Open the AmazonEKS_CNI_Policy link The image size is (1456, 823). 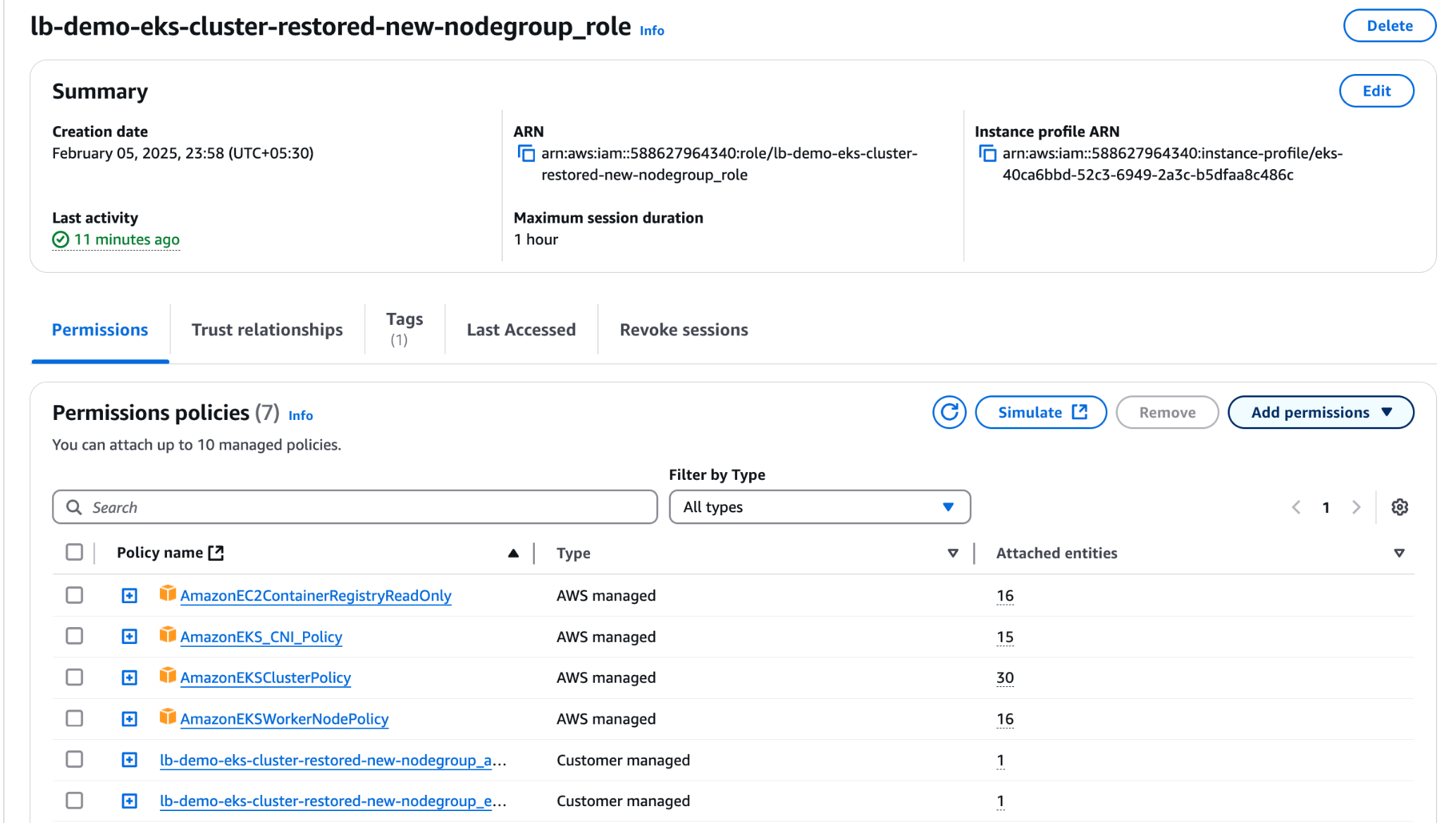coord(261,637)
